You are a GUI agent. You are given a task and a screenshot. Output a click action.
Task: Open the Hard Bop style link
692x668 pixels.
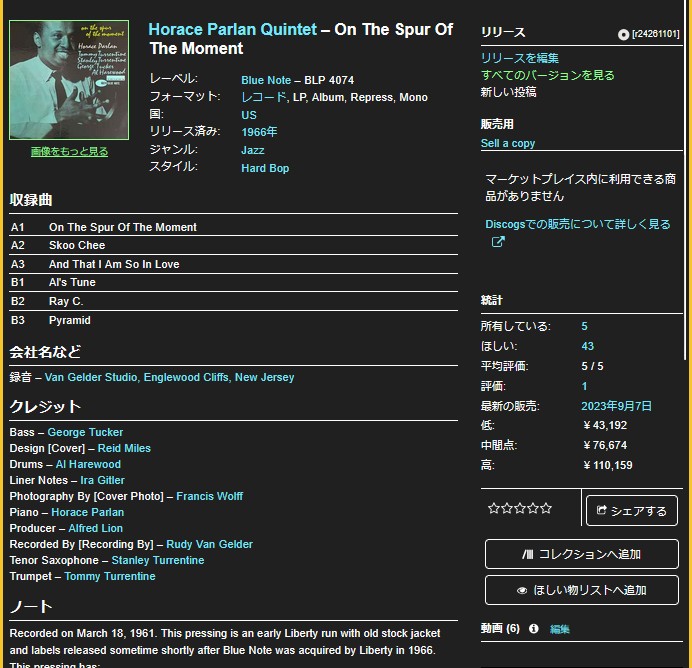265,168
